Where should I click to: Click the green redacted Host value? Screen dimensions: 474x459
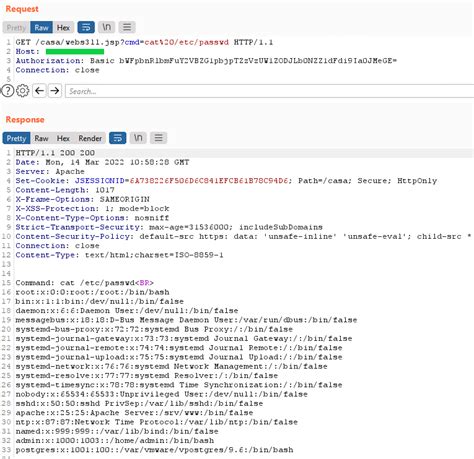pos(75,52)
